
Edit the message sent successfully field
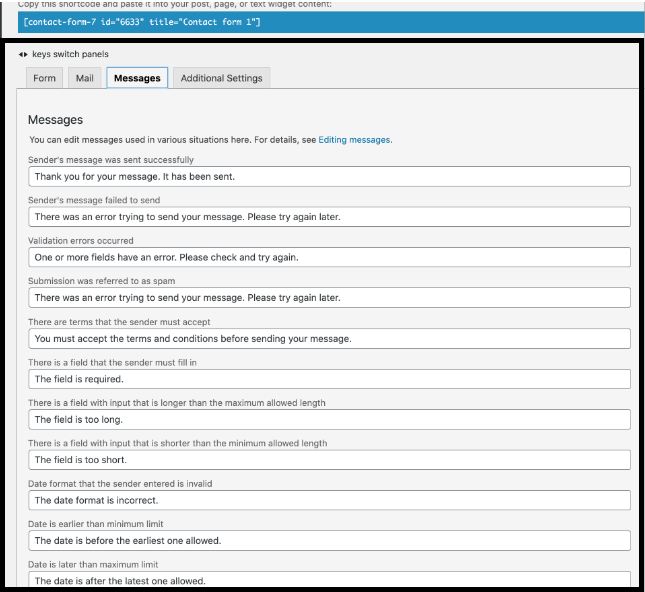tap(329, 176)
